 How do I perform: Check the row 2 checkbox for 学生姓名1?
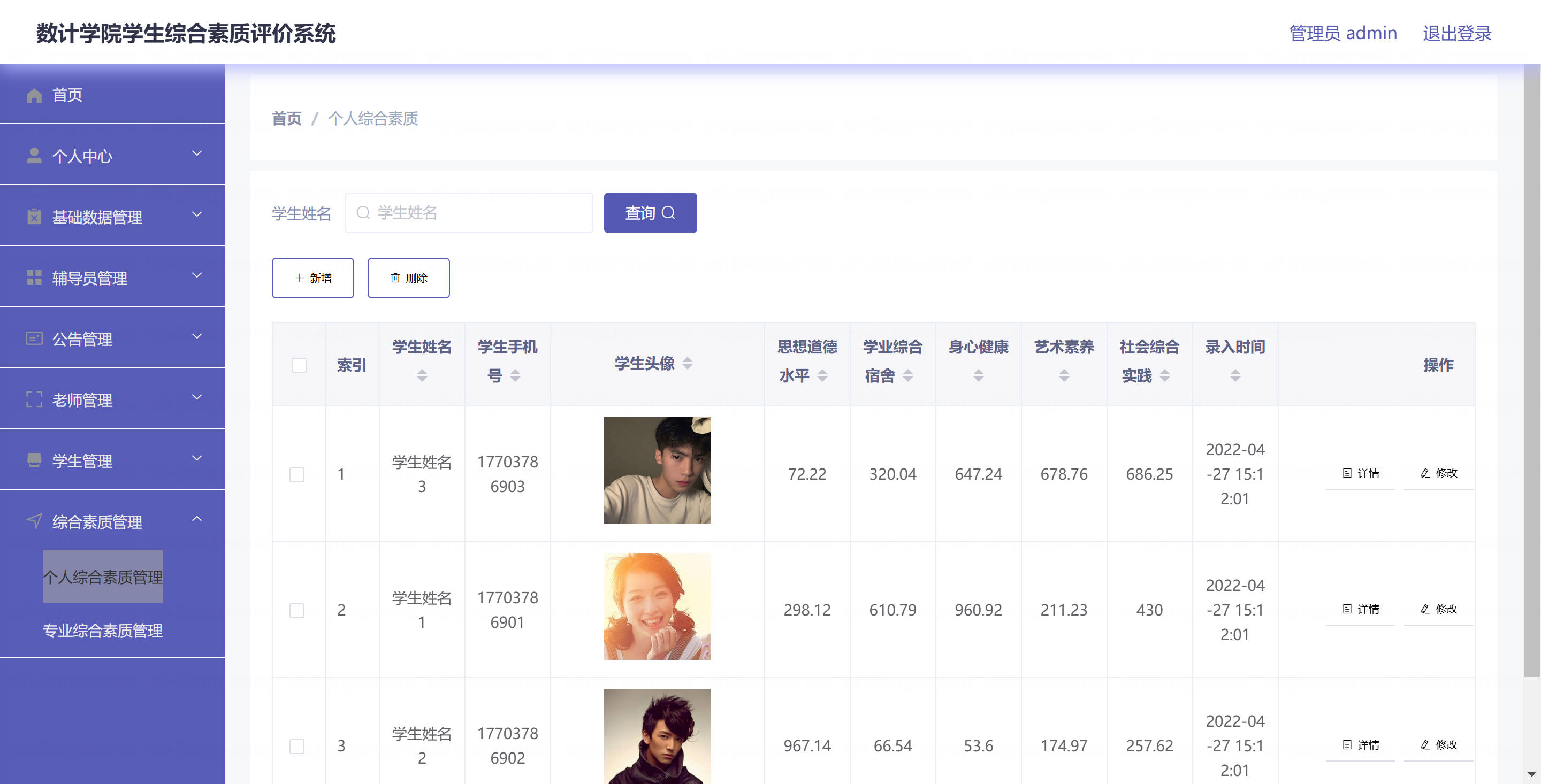click(x=297, y=611)
